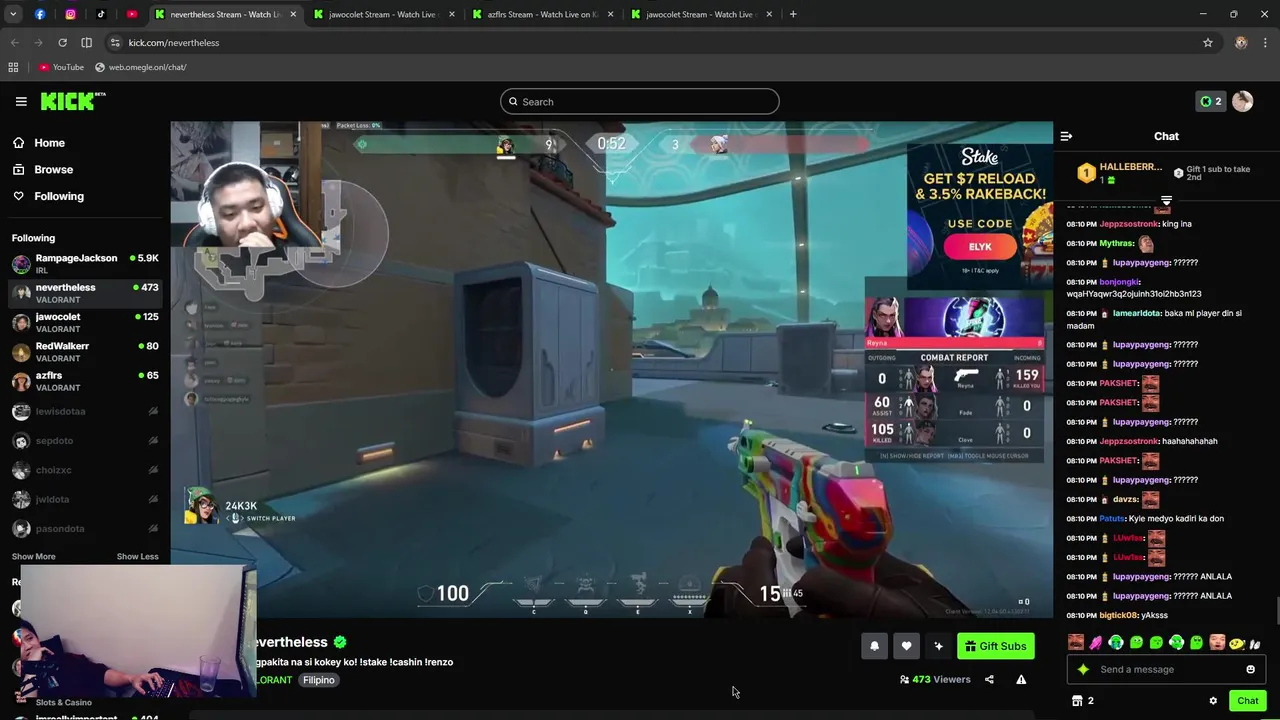Open the YouTube bookmark
This screenshot has width=1280, height=720.
click(x=61, y=67)
